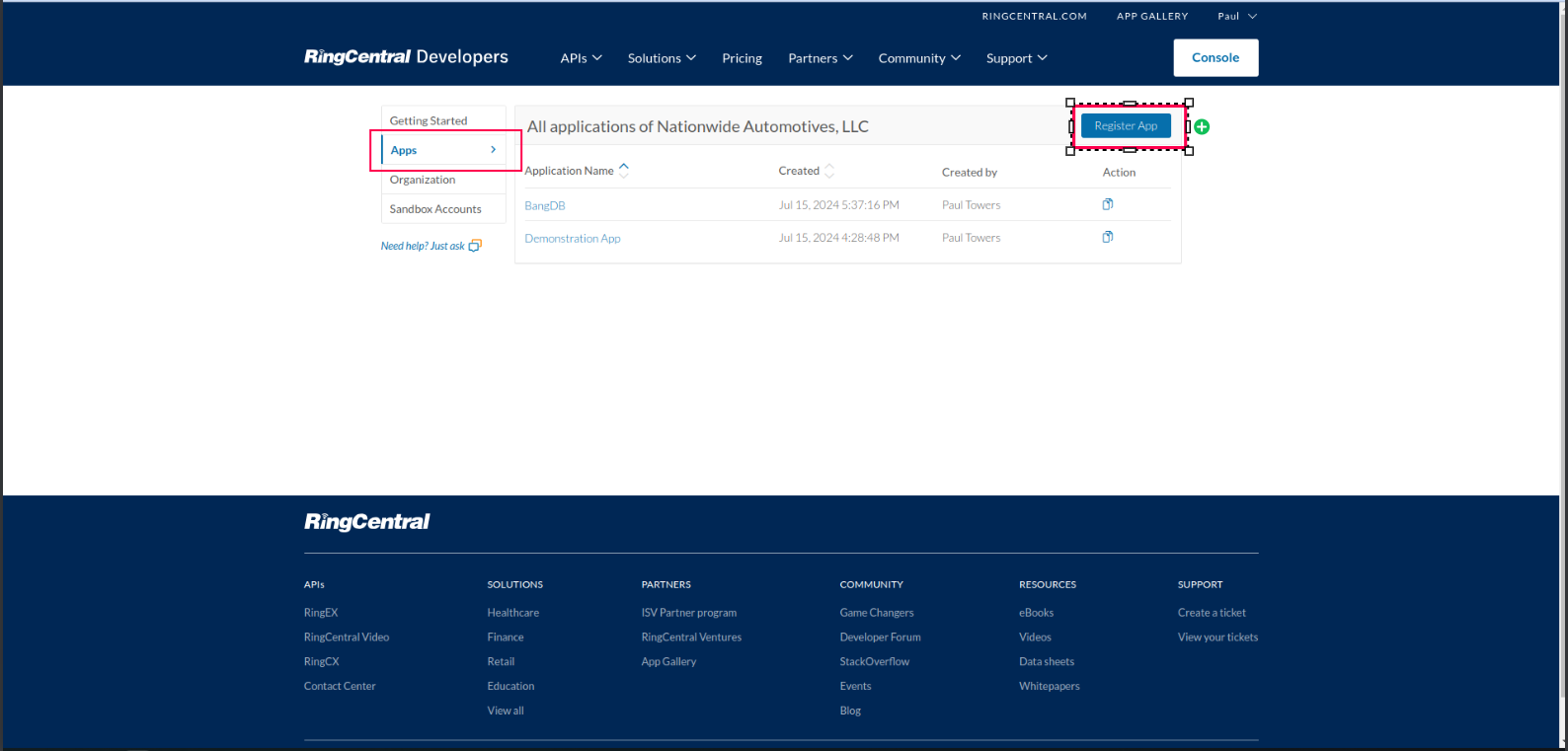The height and width of the screenshot is (751, 1568).
Task: Open the Whitepapers footer link
Action: [x=1050, y=687]
